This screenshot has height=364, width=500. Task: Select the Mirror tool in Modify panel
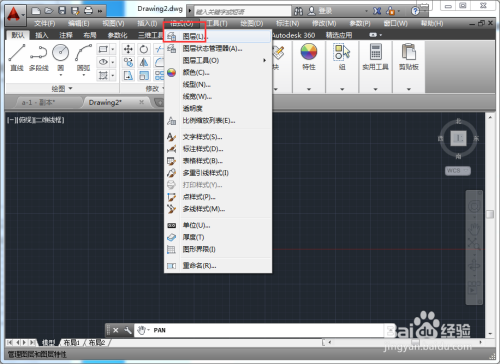[x=144, y=62]
